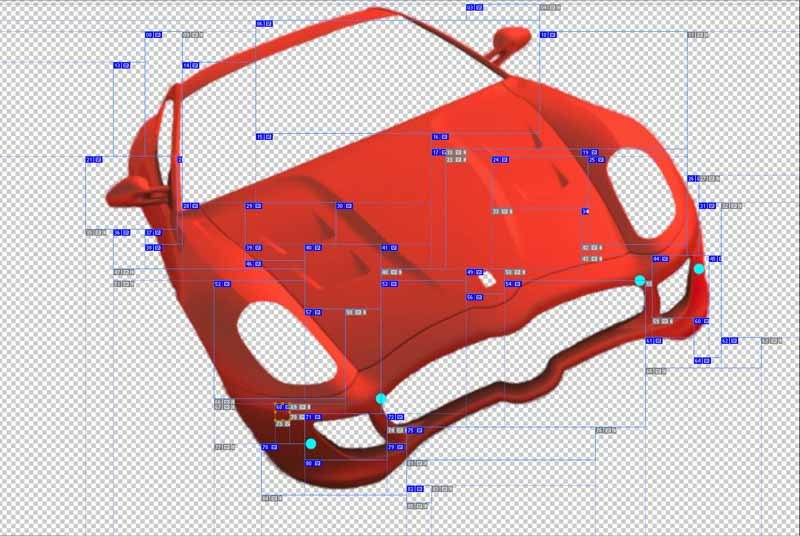Select the slice 15 badge on the hood
The height and width of the screenshot is (536, 800).
tap(260, 136)
